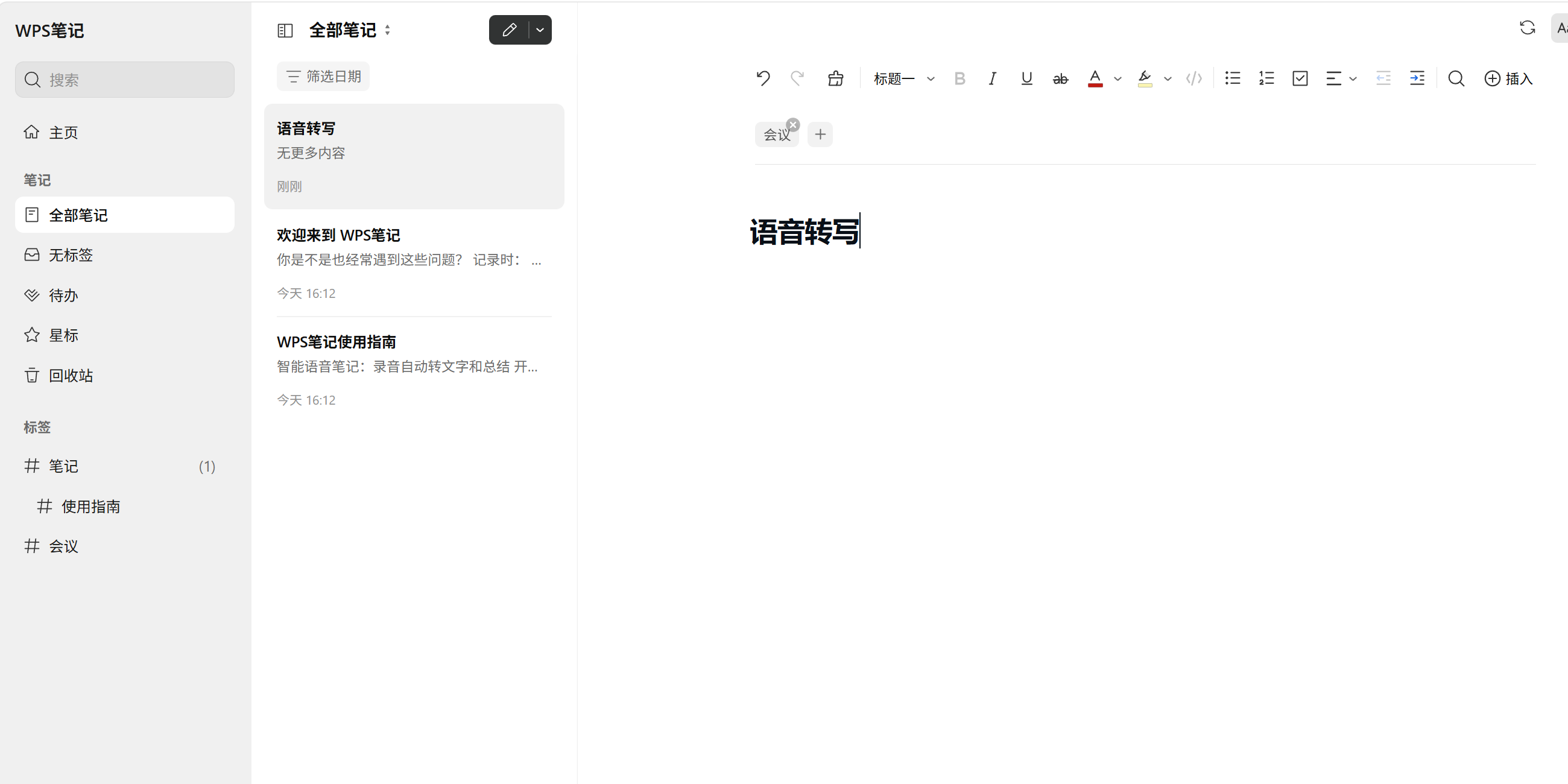This screenshot has width=1568, height=784.
Task: Remove the 会议 tag from note
Action: pos(792,125)
